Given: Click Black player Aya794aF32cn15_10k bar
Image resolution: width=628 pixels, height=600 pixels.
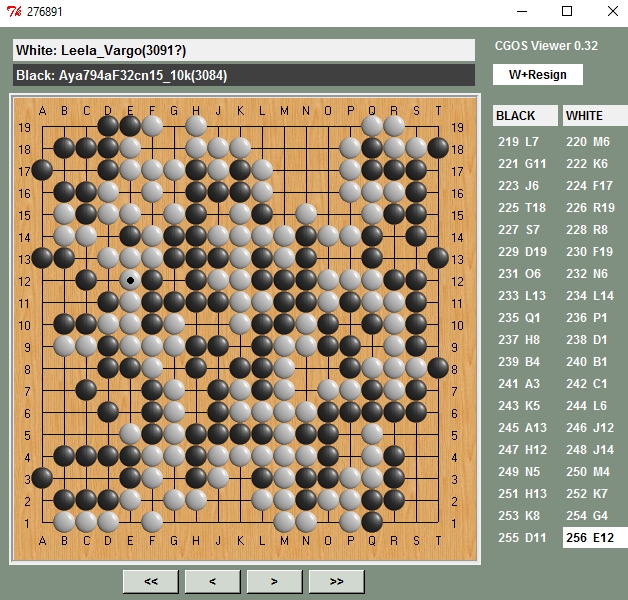Looking at the screenshot, I should [243, 75].
